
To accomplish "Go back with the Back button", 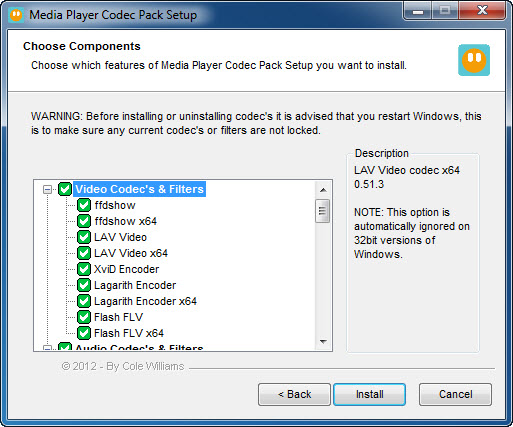I will [294, 394].
